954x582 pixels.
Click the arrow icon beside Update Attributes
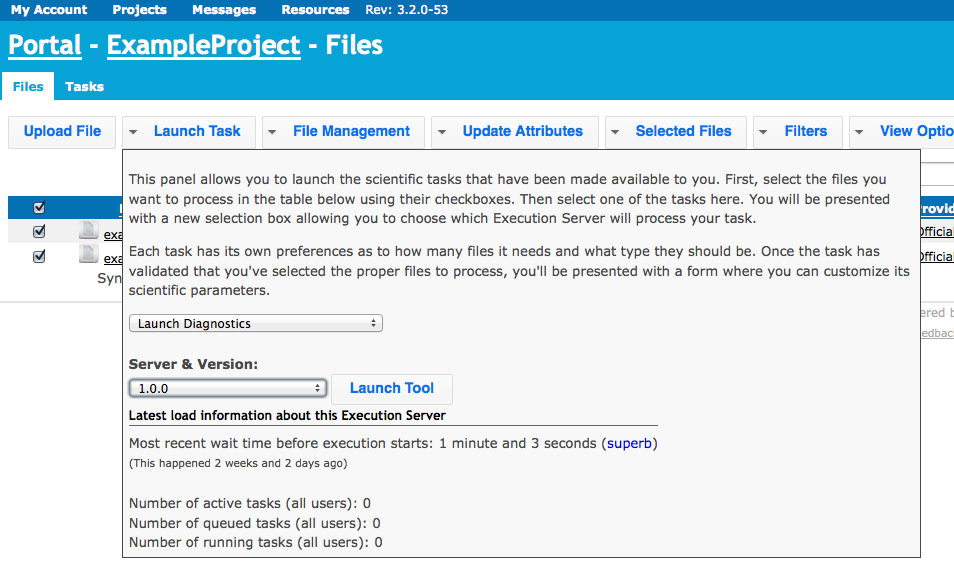click(x=442, y=131)
